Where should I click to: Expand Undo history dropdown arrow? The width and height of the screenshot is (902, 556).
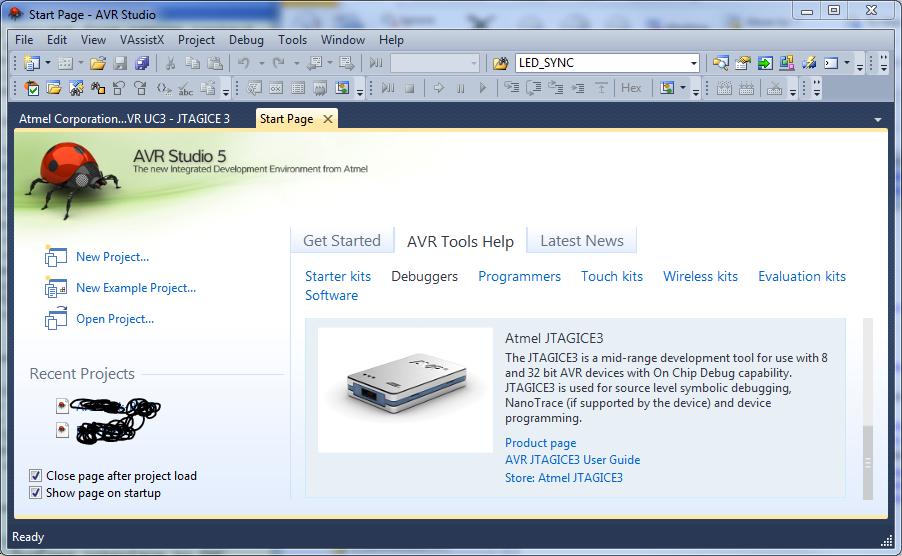tap(261, 63)
